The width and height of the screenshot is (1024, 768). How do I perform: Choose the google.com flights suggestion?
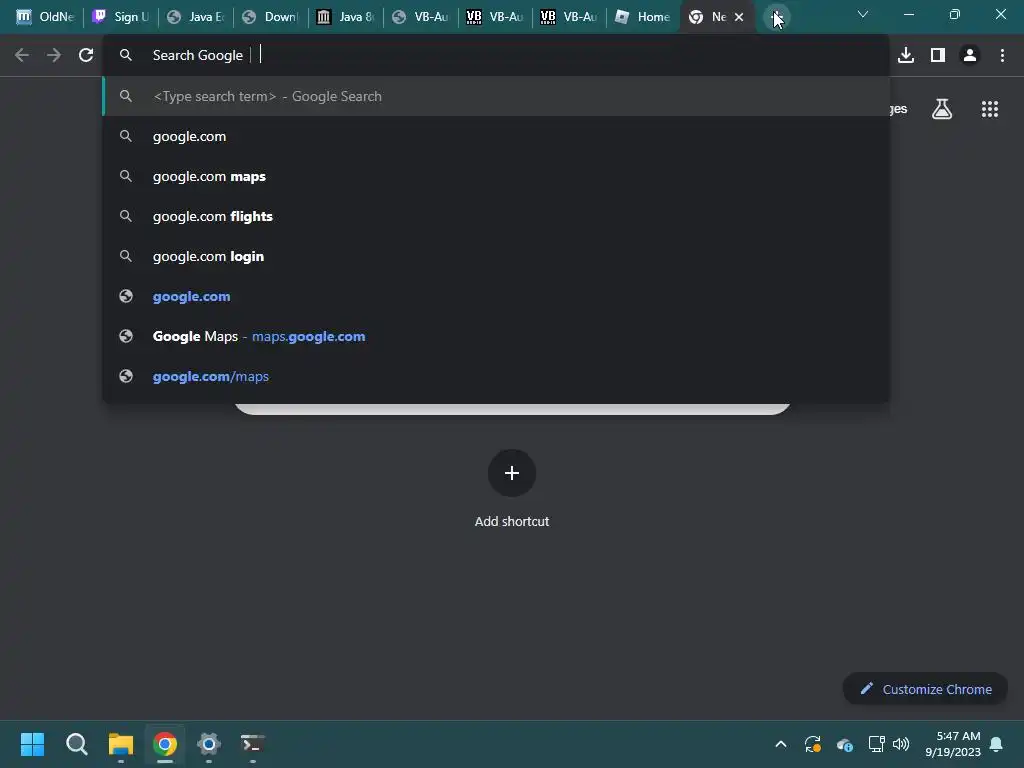(496, 216)
